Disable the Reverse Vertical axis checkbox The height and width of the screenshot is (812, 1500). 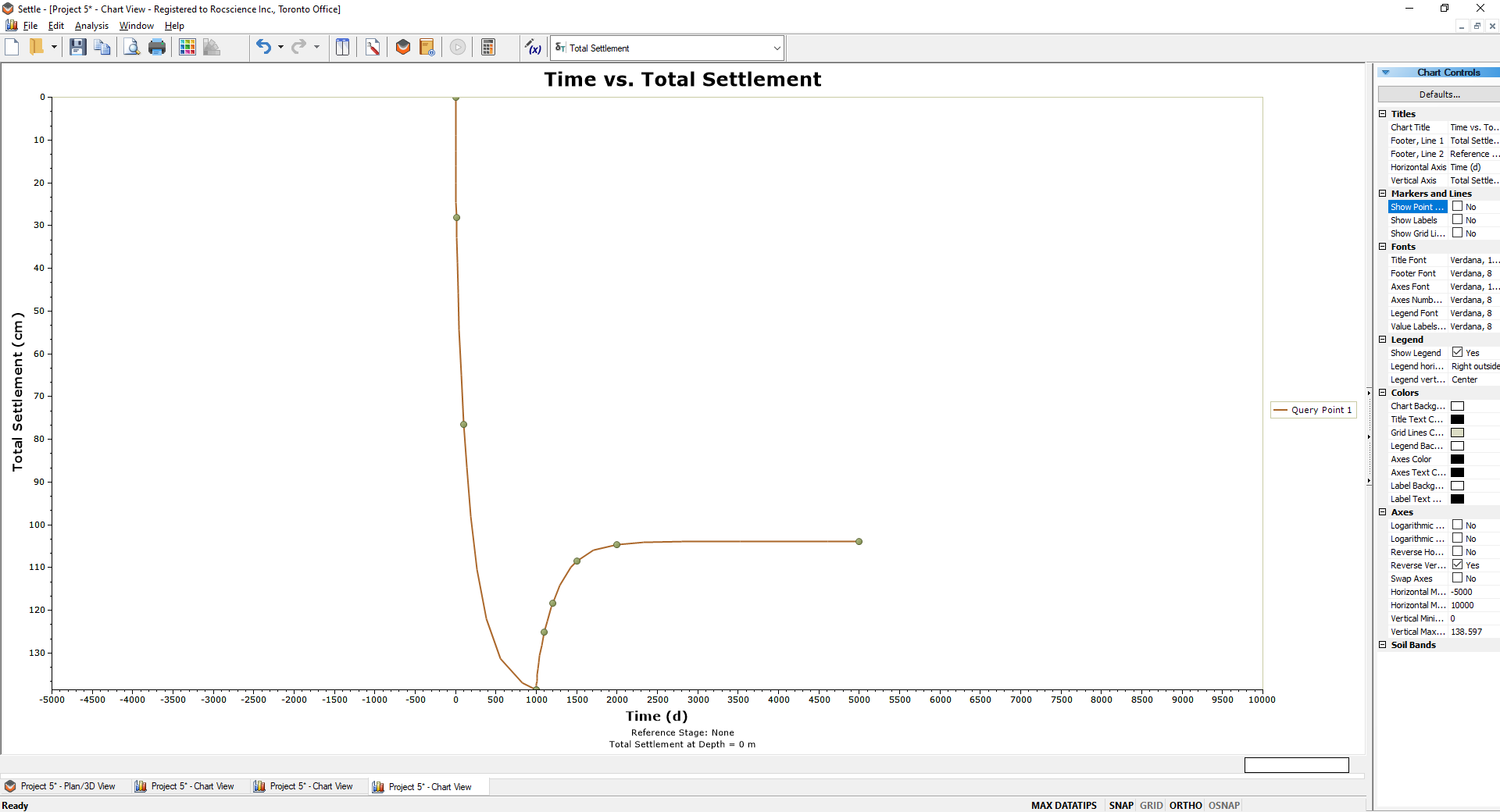1459,564
